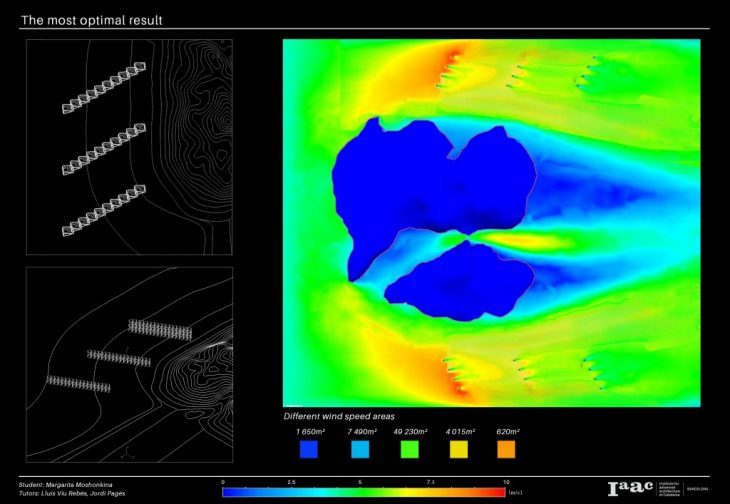Viewport: 730px width, 504px height.
Task: Click the top plan view building layout thumbnail
Action: (x=129, y=146)
